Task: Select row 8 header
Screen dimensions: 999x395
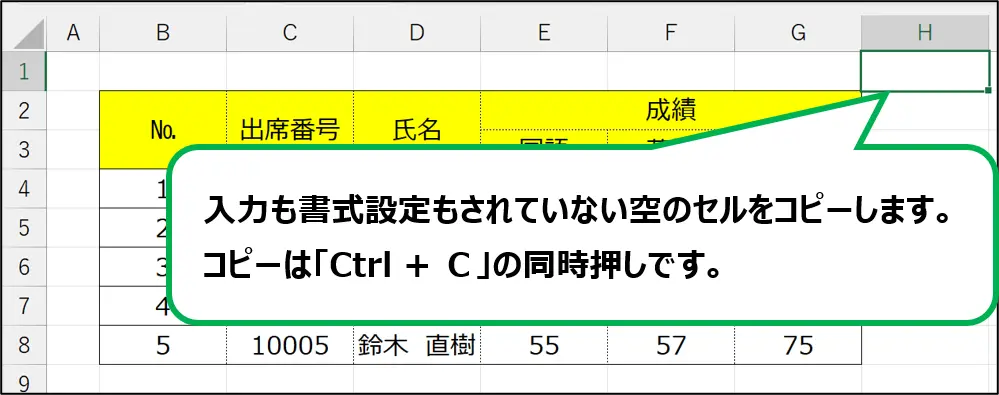Action: coord(24,345)
